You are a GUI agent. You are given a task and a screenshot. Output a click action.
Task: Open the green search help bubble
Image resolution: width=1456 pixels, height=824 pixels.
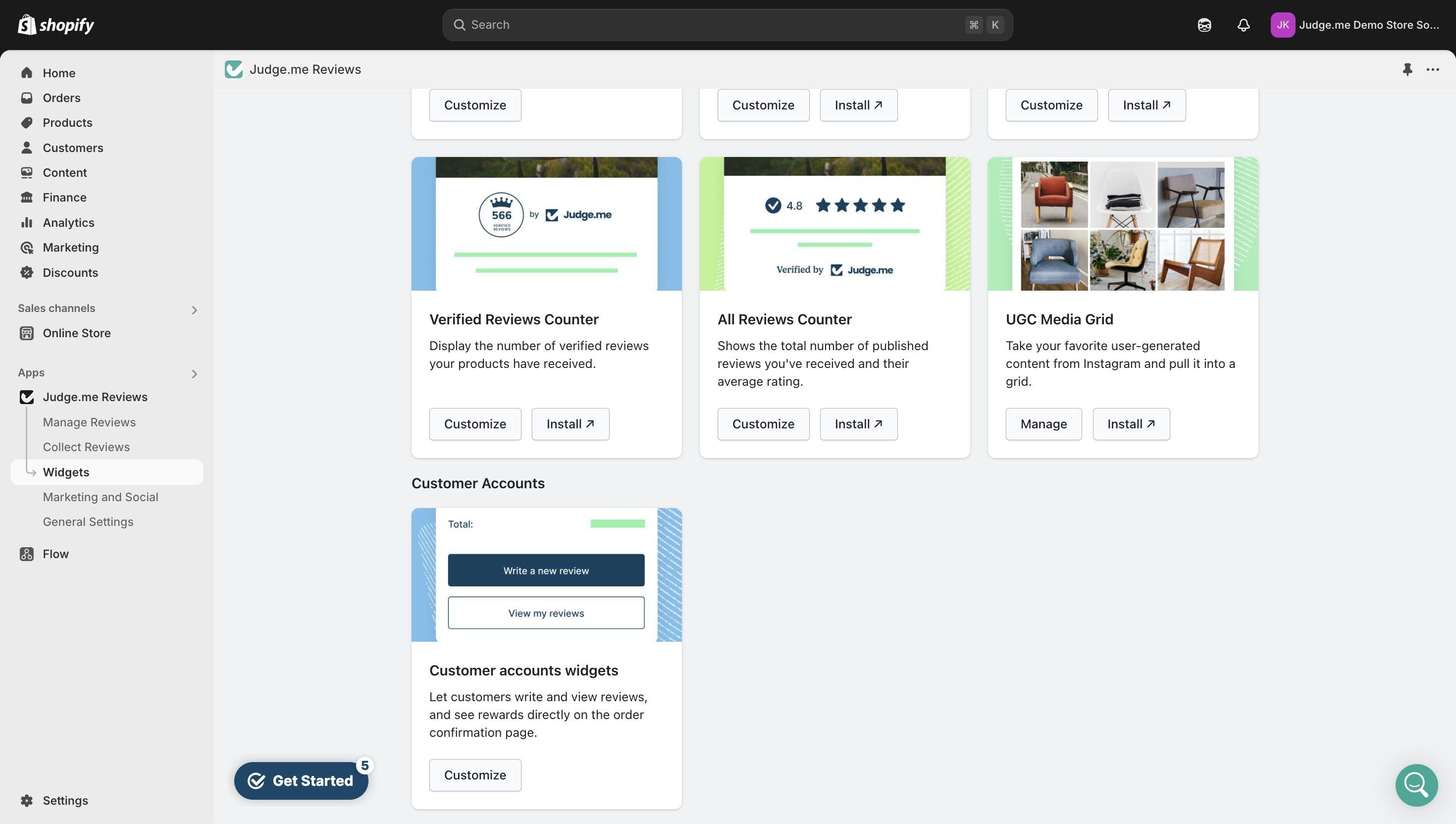1416,785
